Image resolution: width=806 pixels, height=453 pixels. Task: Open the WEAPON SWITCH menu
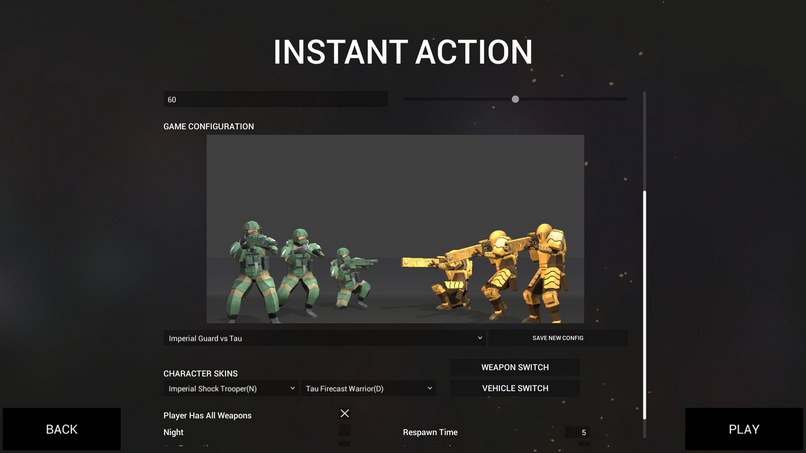point(515,367)
